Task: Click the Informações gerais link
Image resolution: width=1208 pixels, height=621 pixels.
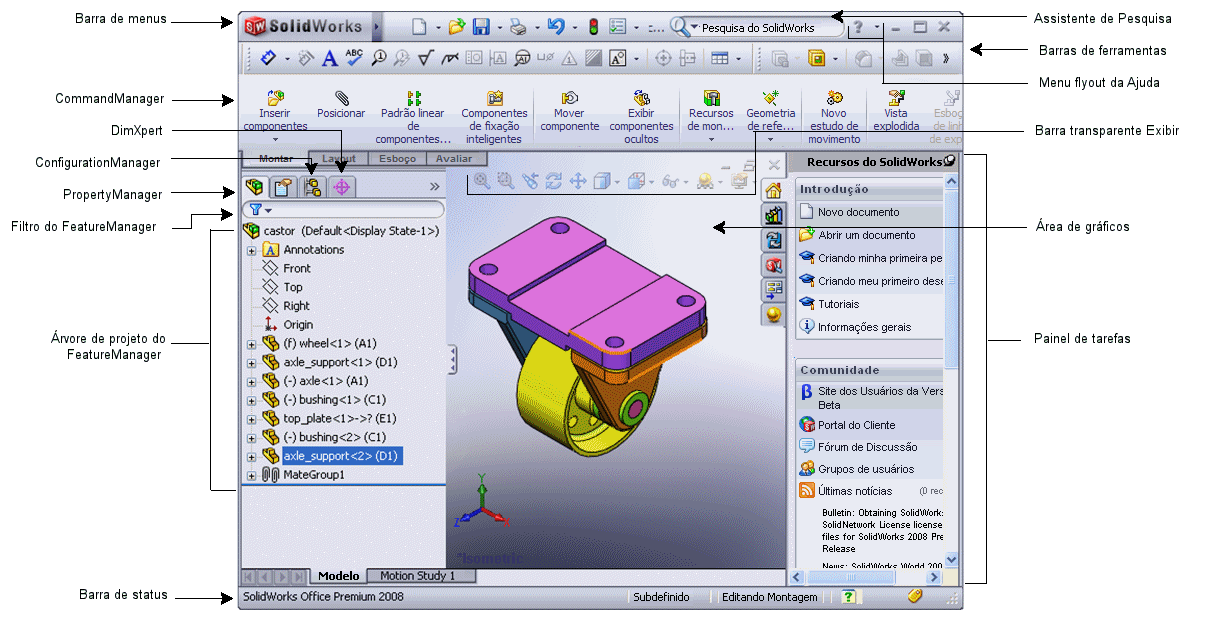Action: [x=865, y=327]
